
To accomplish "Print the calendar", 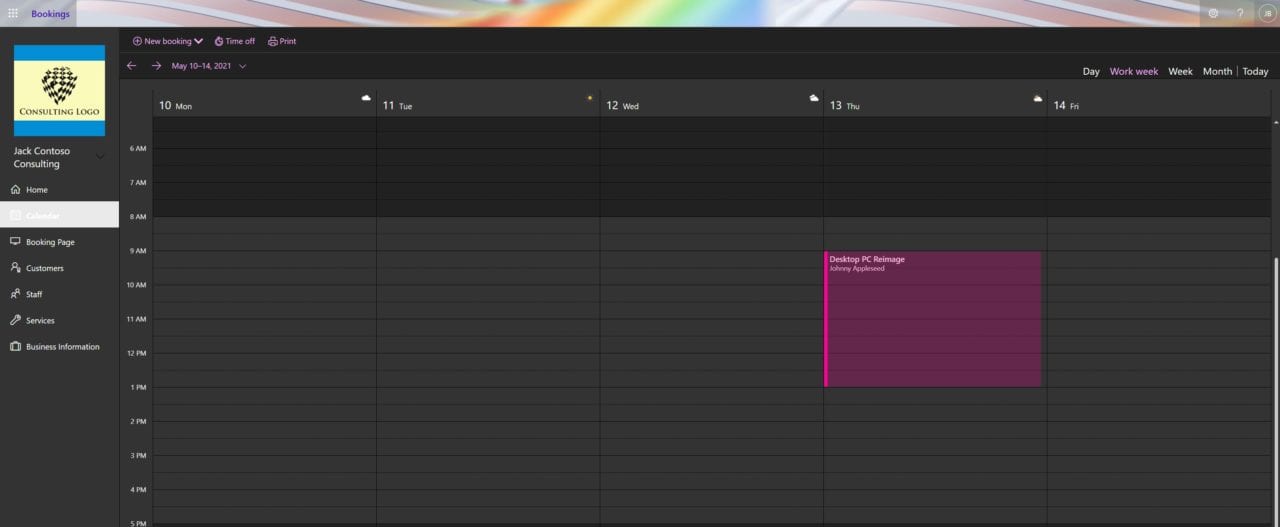I will (282, 41).
